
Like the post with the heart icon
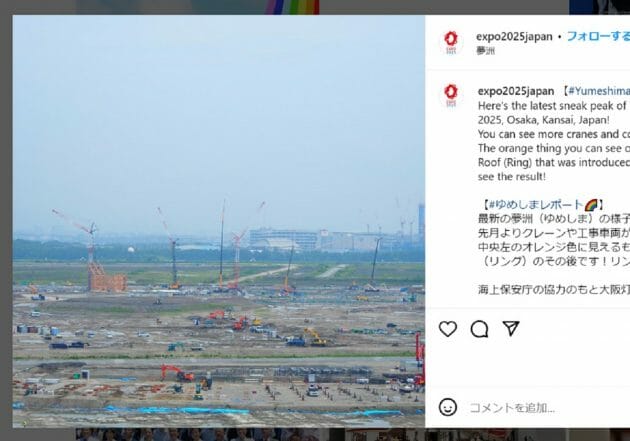pos(448,329)
